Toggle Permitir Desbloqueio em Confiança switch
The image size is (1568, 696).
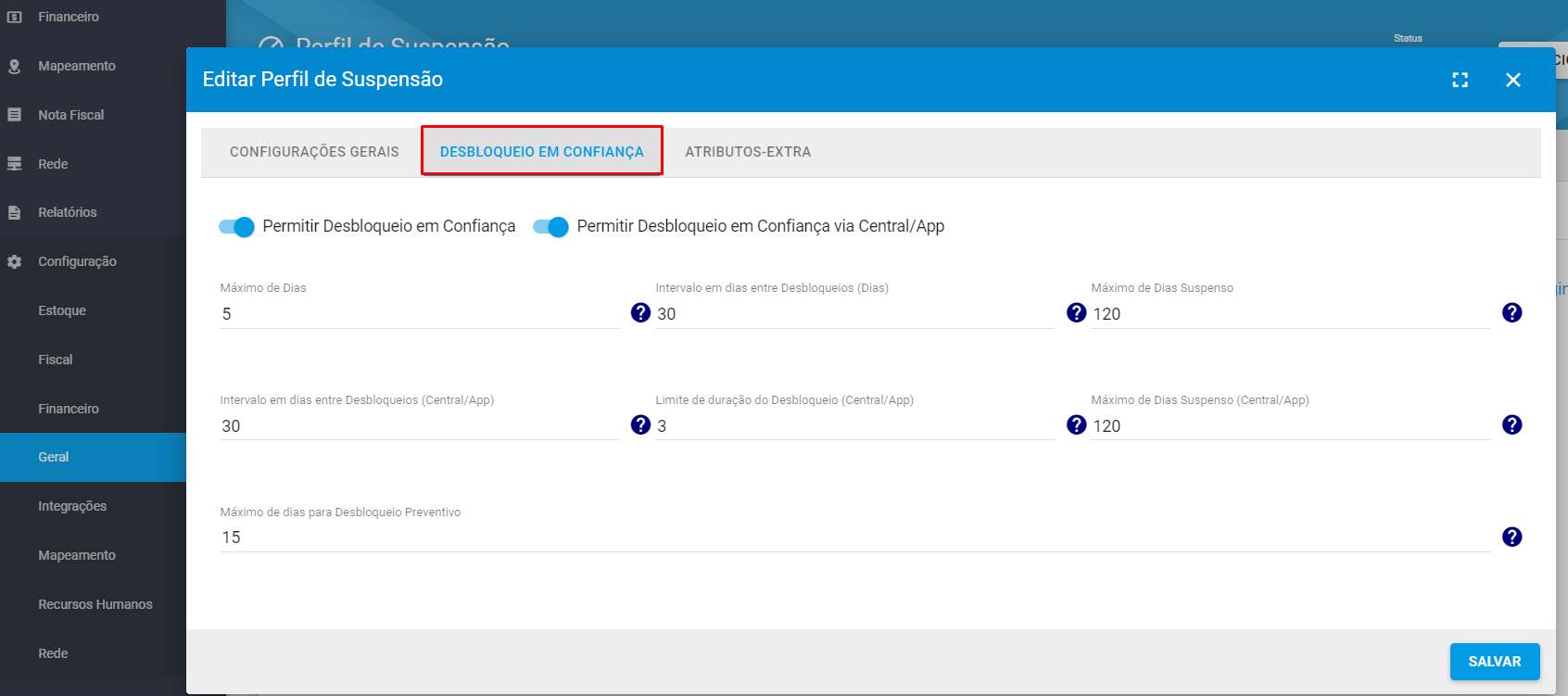point(236,227)
